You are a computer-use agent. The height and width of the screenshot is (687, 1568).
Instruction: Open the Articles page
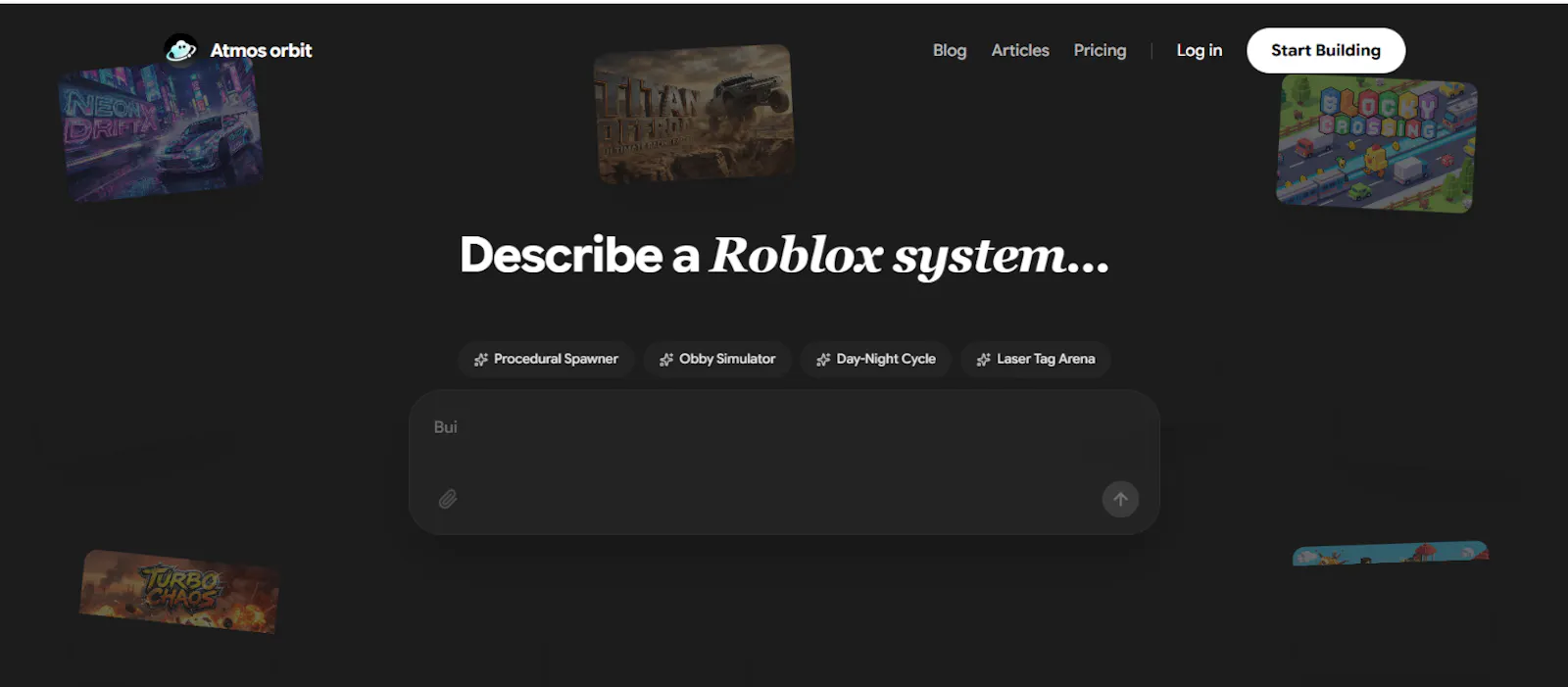(x=1020, y=50)
